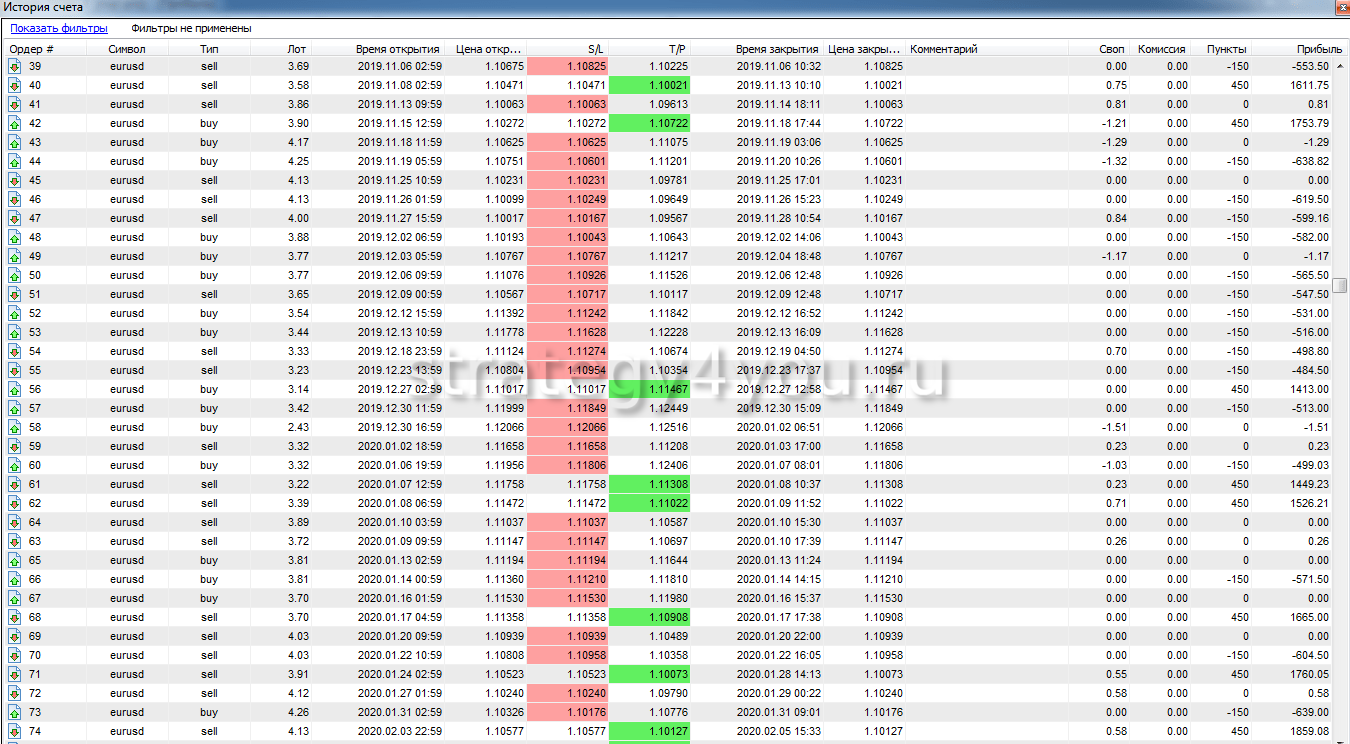
Task: Sort by the Символ column header
Action: (x=127, y=49)
